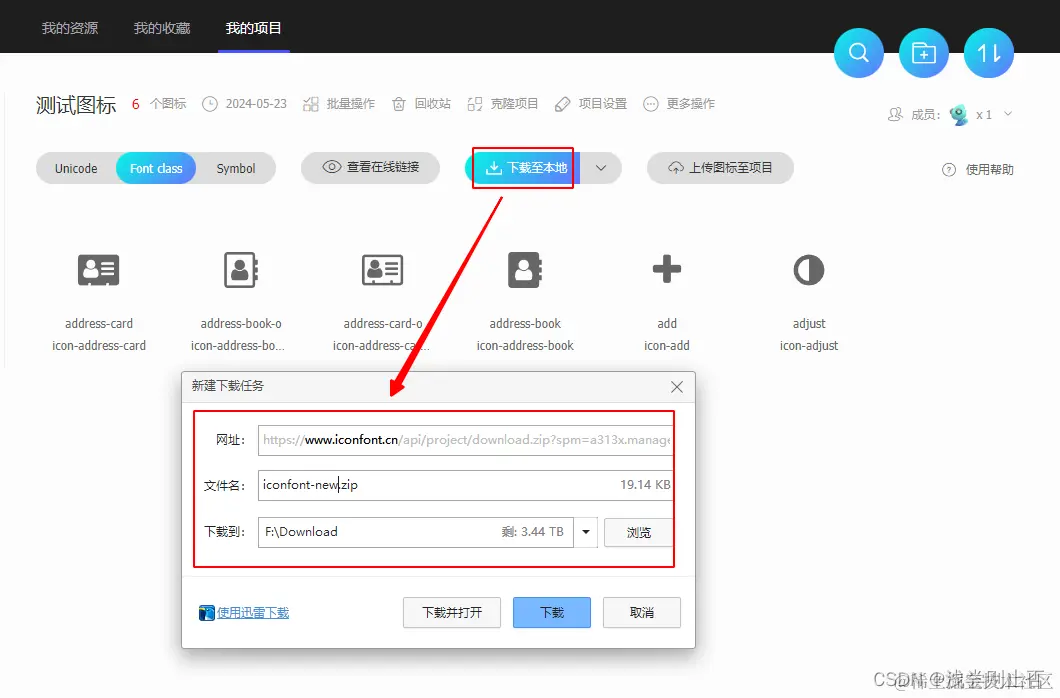Viewport: 1060px width, 698px height.
Task: Click the 网址 URL field
Action: tap(465, 440)
